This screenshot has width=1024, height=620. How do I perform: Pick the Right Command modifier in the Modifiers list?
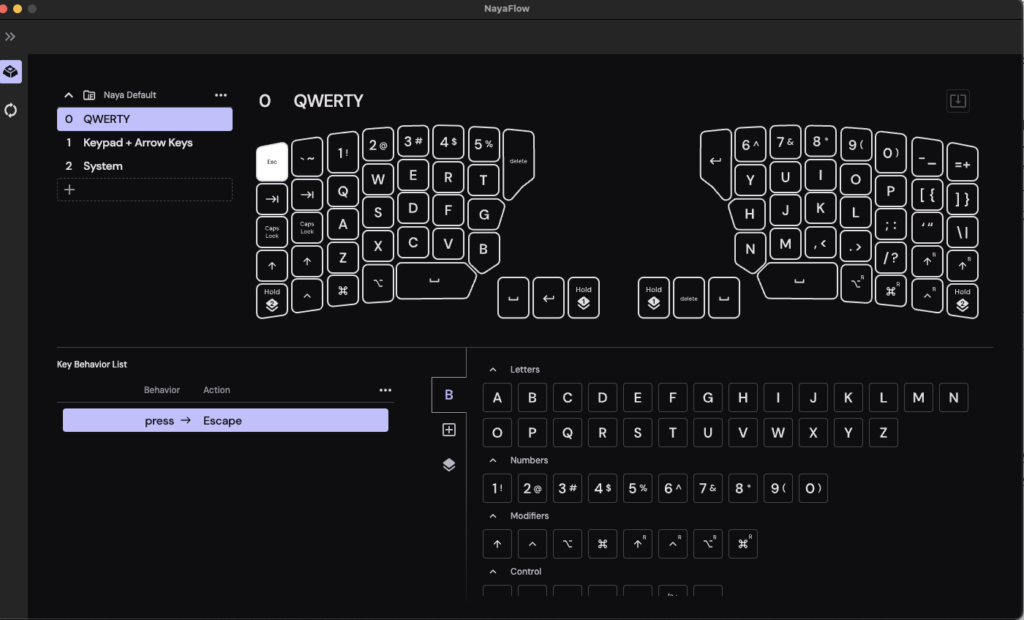[x=743, y=544]
